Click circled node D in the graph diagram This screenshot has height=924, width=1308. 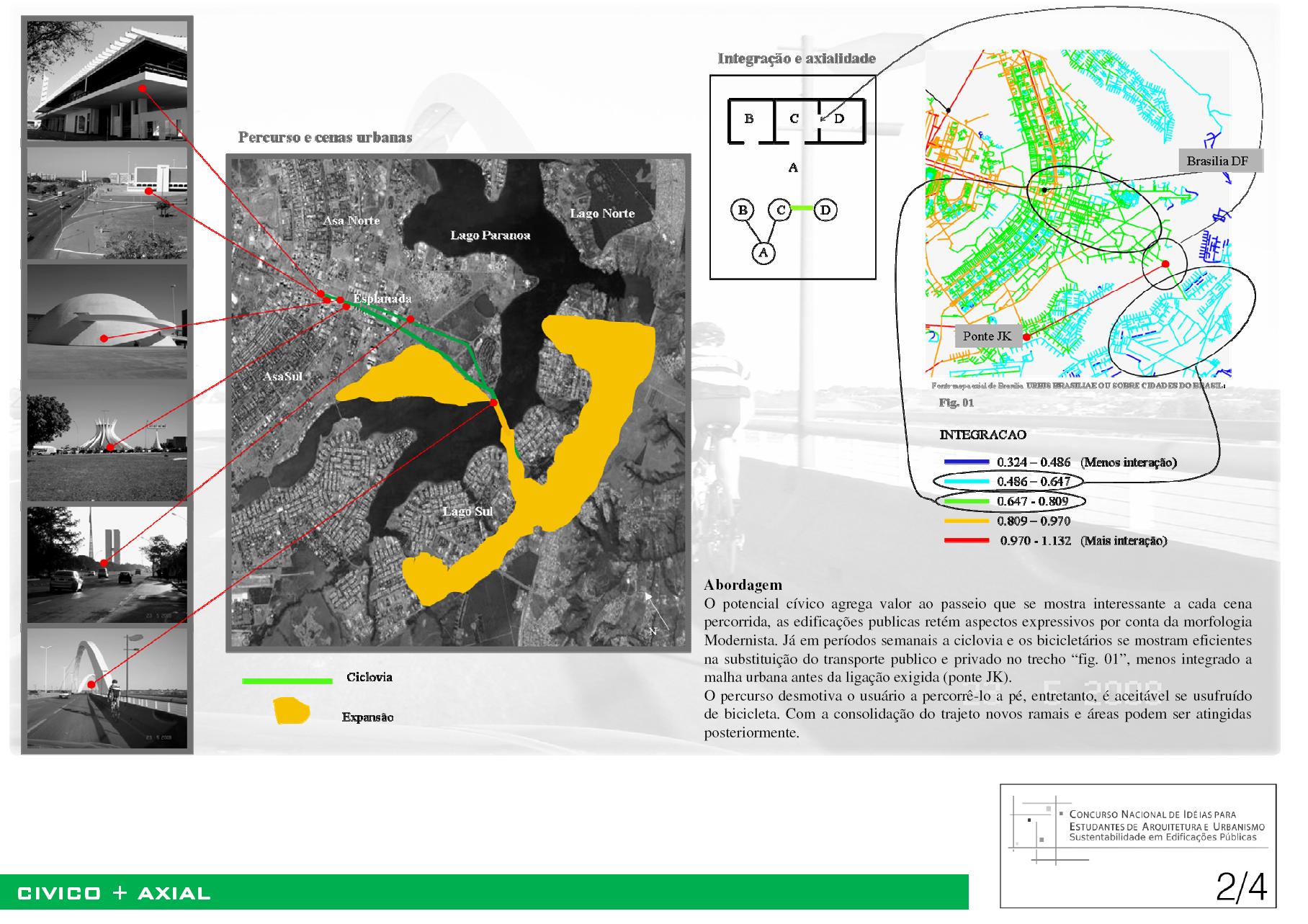(x=825, y=210)
